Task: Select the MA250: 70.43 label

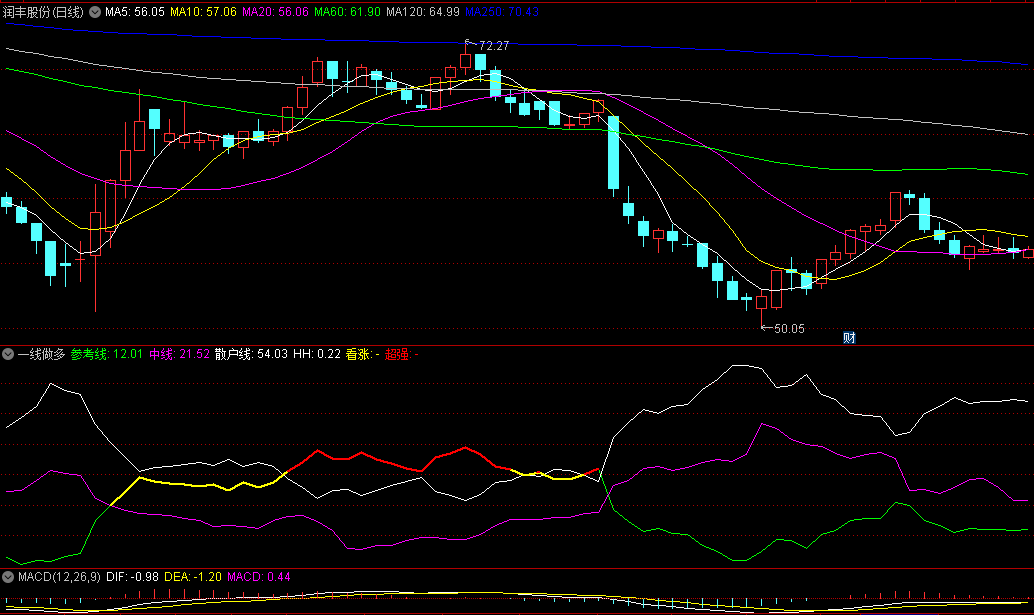Action: point(502,12)
